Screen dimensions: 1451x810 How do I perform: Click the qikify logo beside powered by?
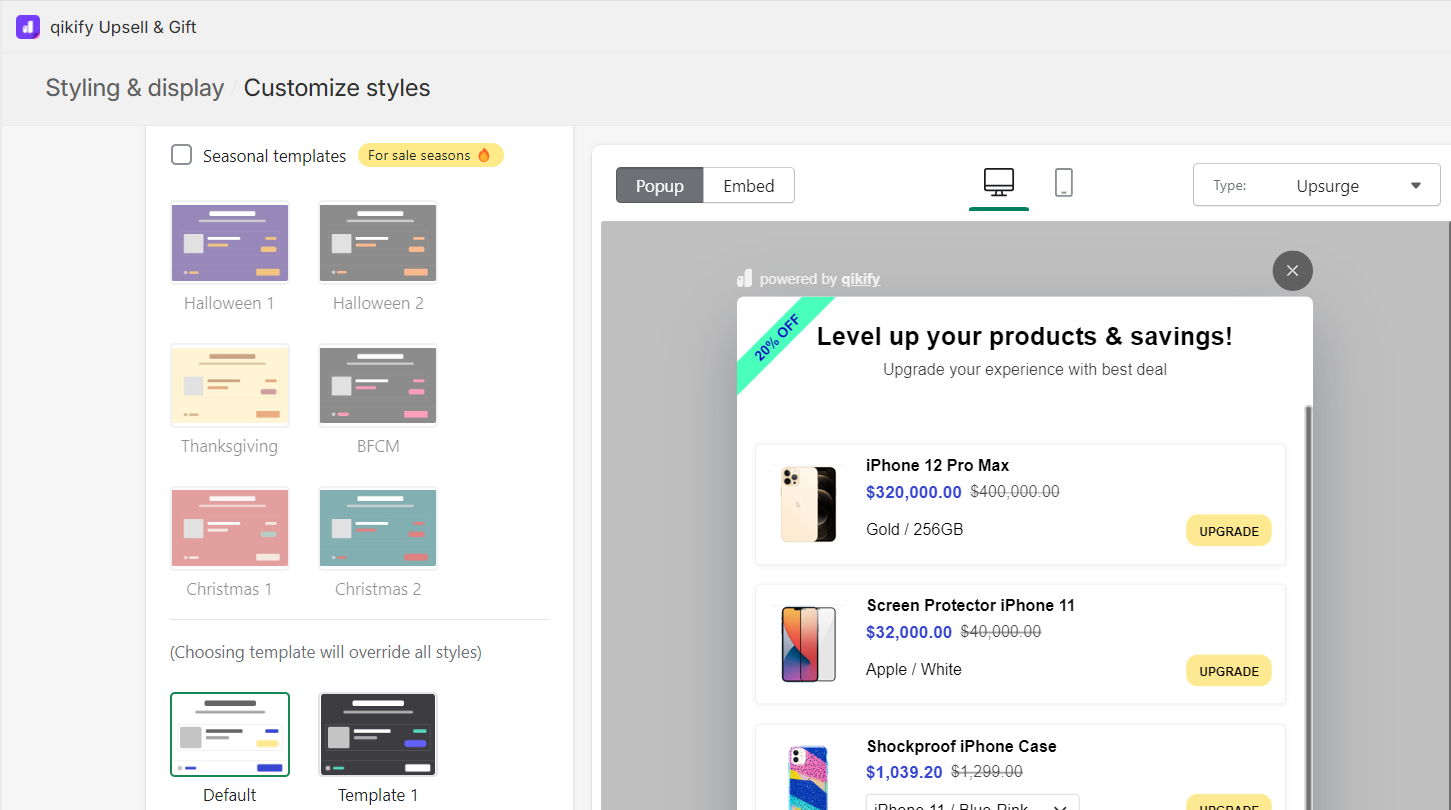[744, 278]
